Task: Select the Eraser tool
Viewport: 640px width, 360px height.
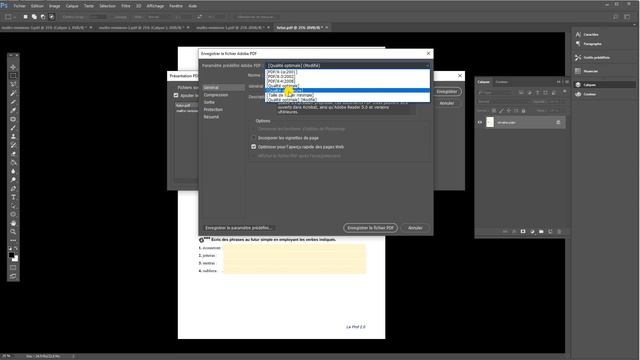Action: pyautogui.click(x=13, y=154)
